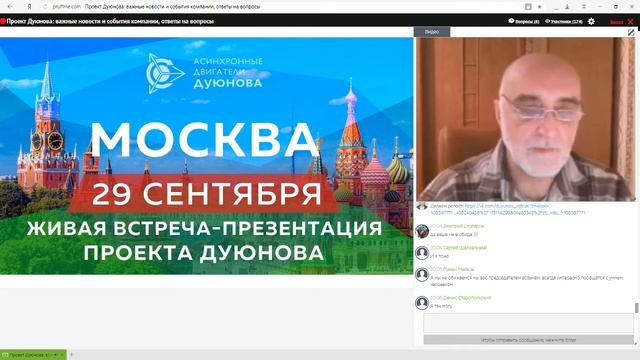640x360 pixels.
Task: Click the Денис chat user avatar
Action: 422,303
